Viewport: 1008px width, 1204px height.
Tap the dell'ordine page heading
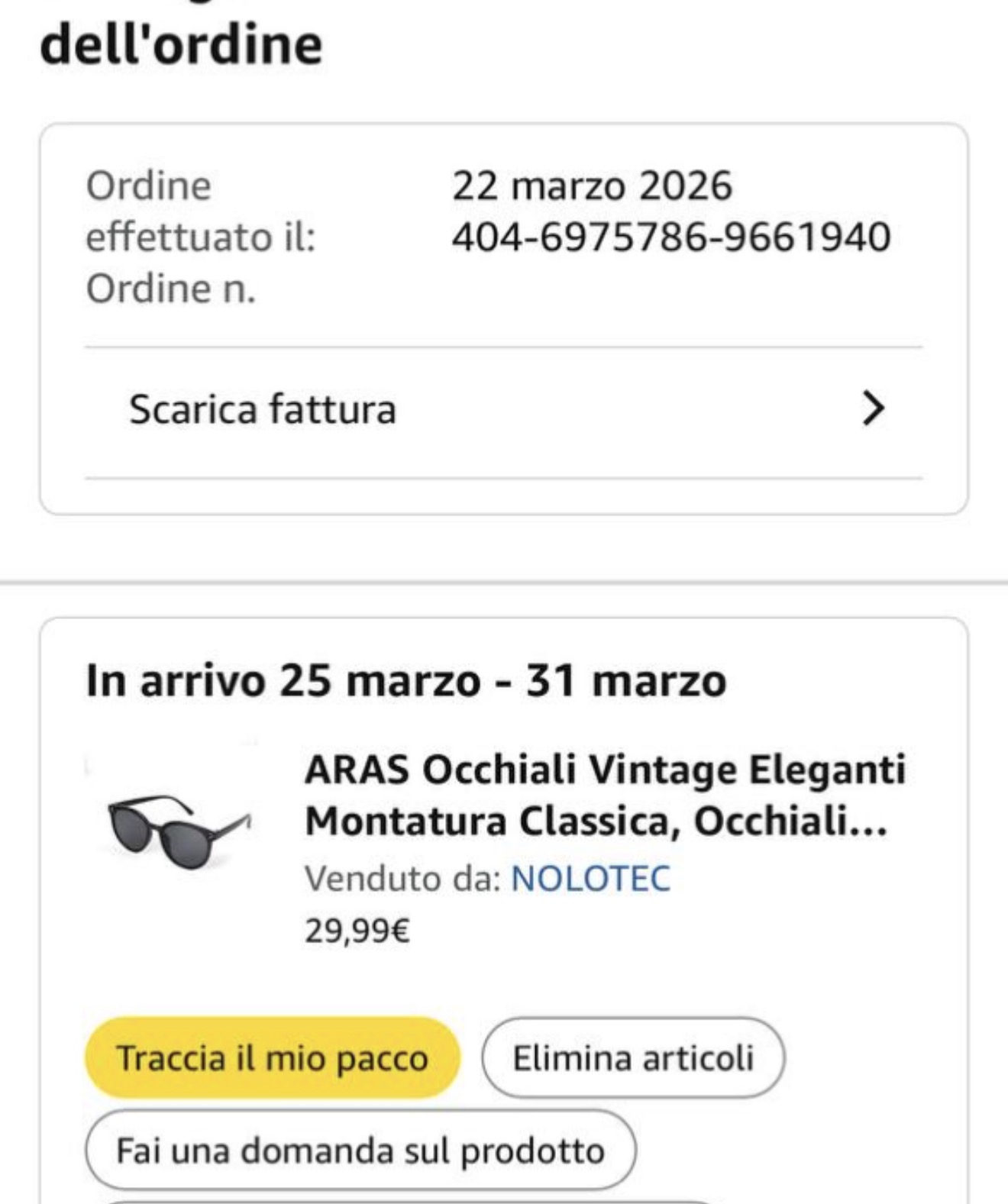point(181,44)
